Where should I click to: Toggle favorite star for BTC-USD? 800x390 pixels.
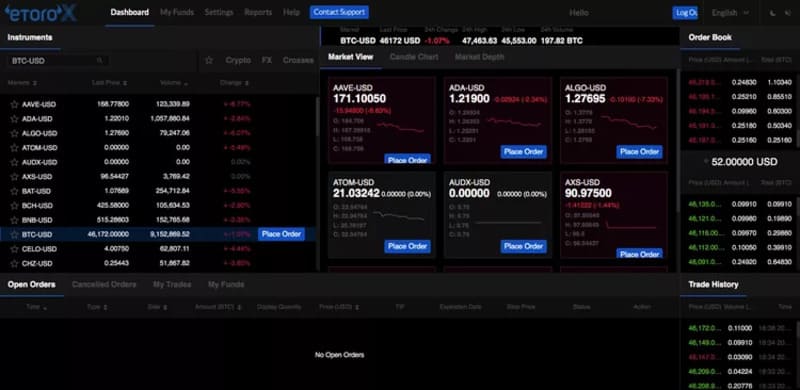14,234
